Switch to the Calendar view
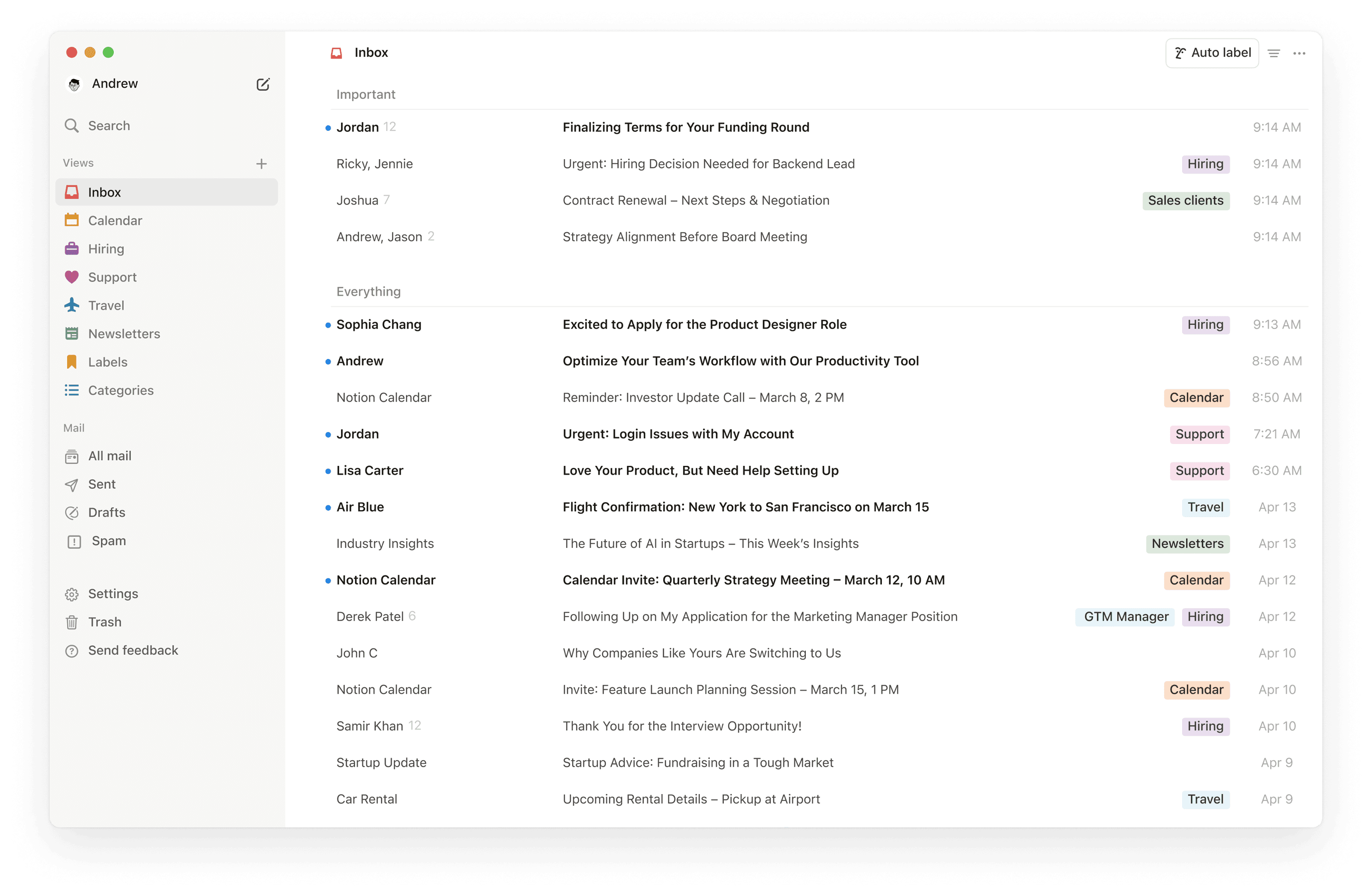Image resolution: width=1372 pixels, height=895 pixels. 115,220
